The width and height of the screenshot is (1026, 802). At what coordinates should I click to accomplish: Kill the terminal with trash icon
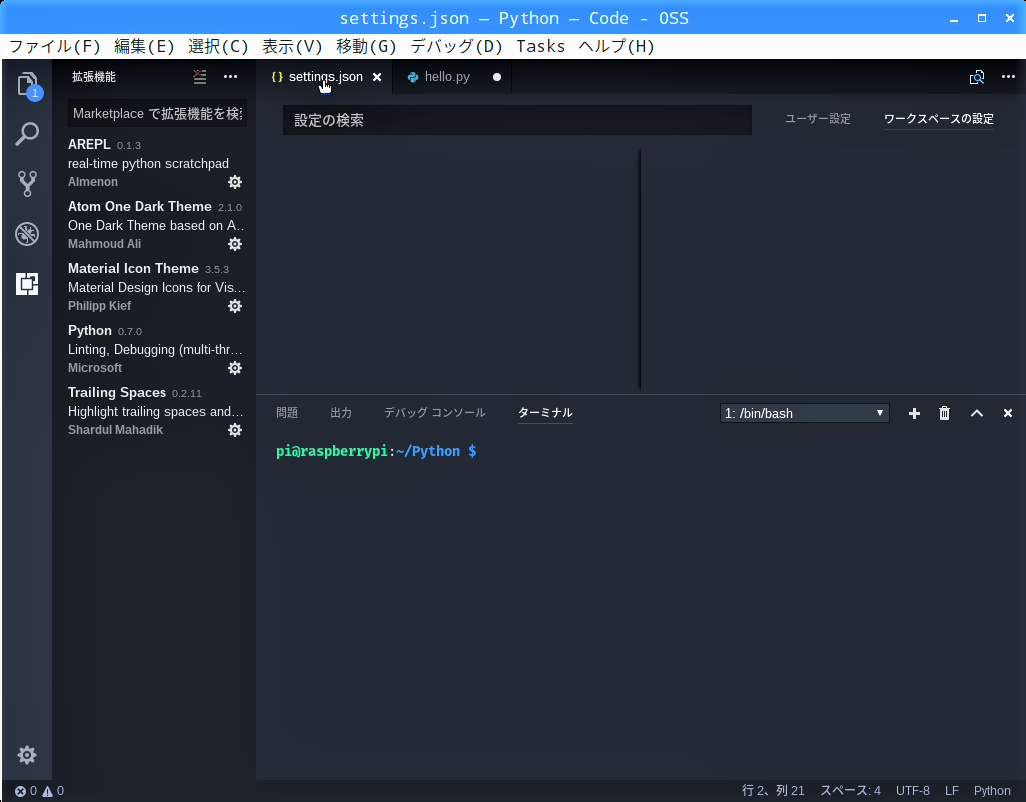[944, 413]
